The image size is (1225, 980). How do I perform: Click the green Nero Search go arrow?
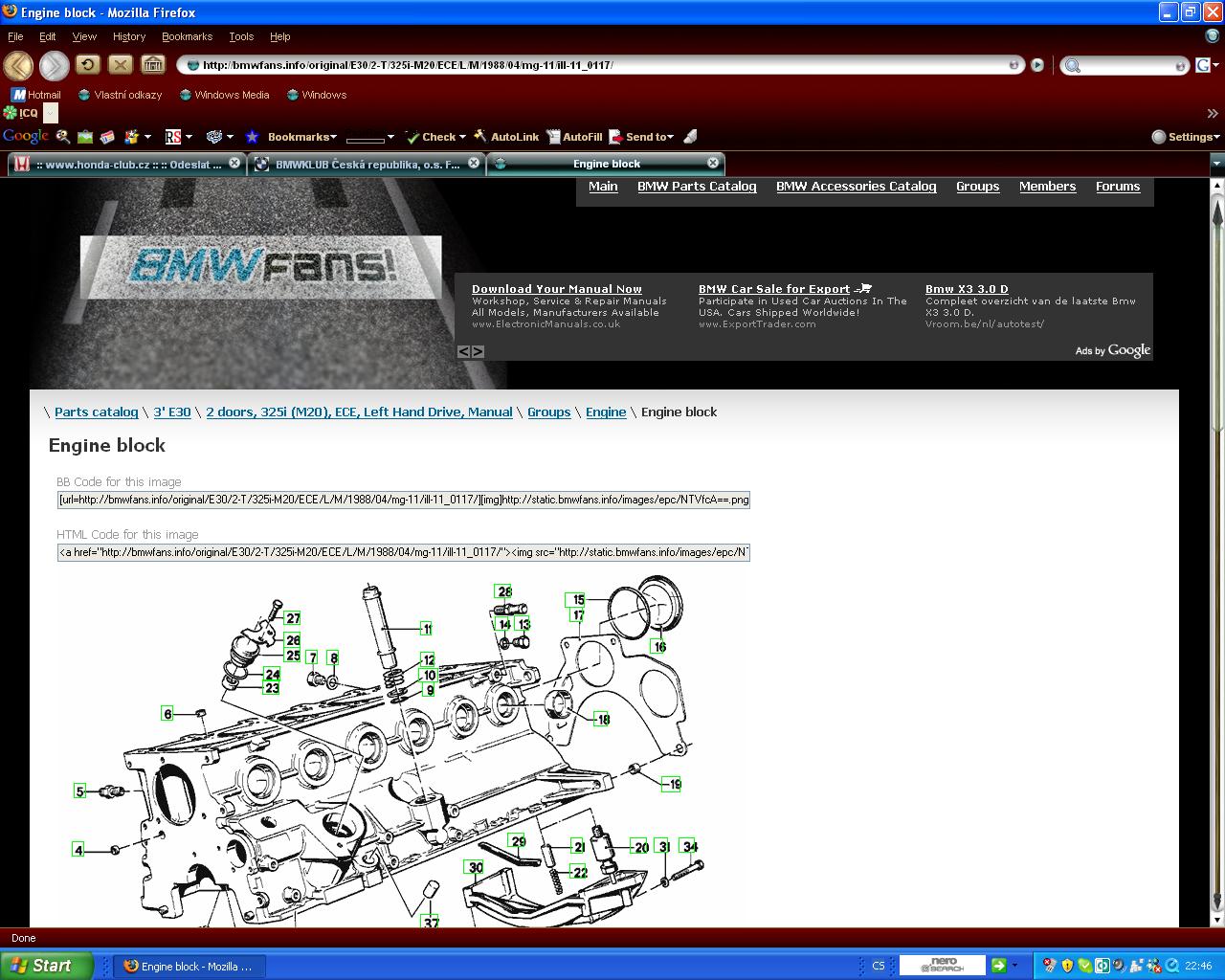(998, 965)
